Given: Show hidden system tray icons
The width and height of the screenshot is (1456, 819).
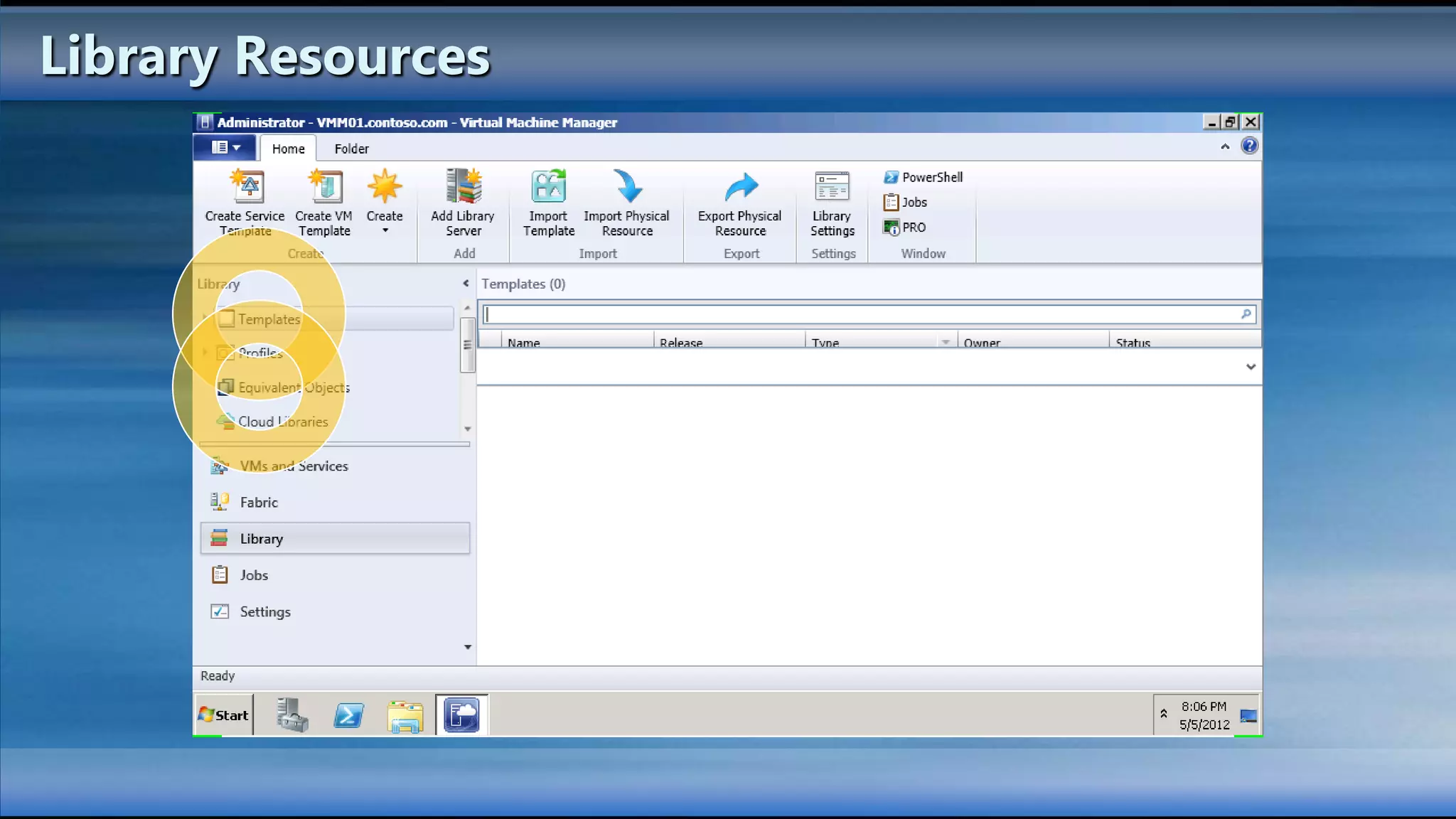Looking at the screenshot, I should (1164, 713).
